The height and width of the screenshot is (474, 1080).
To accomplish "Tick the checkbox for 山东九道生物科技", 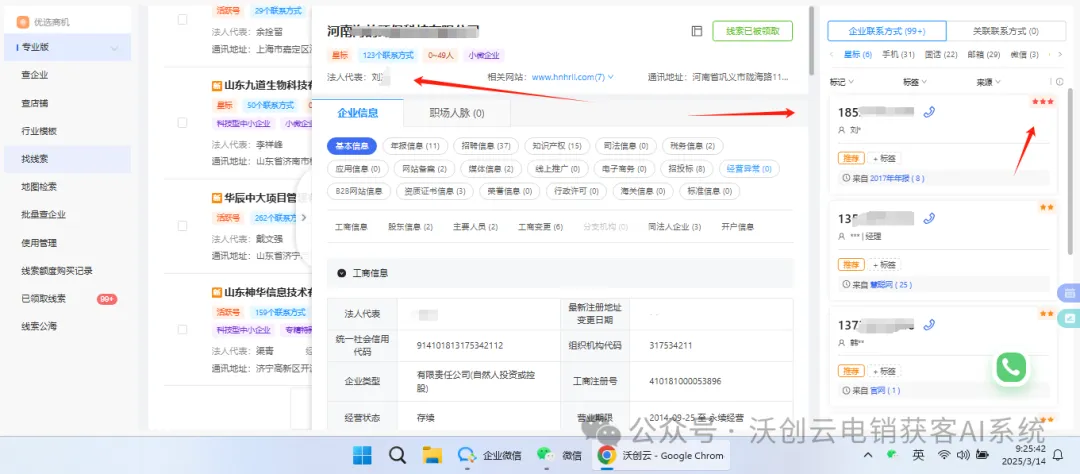I will pyautogui.click(x=183, y=123).
